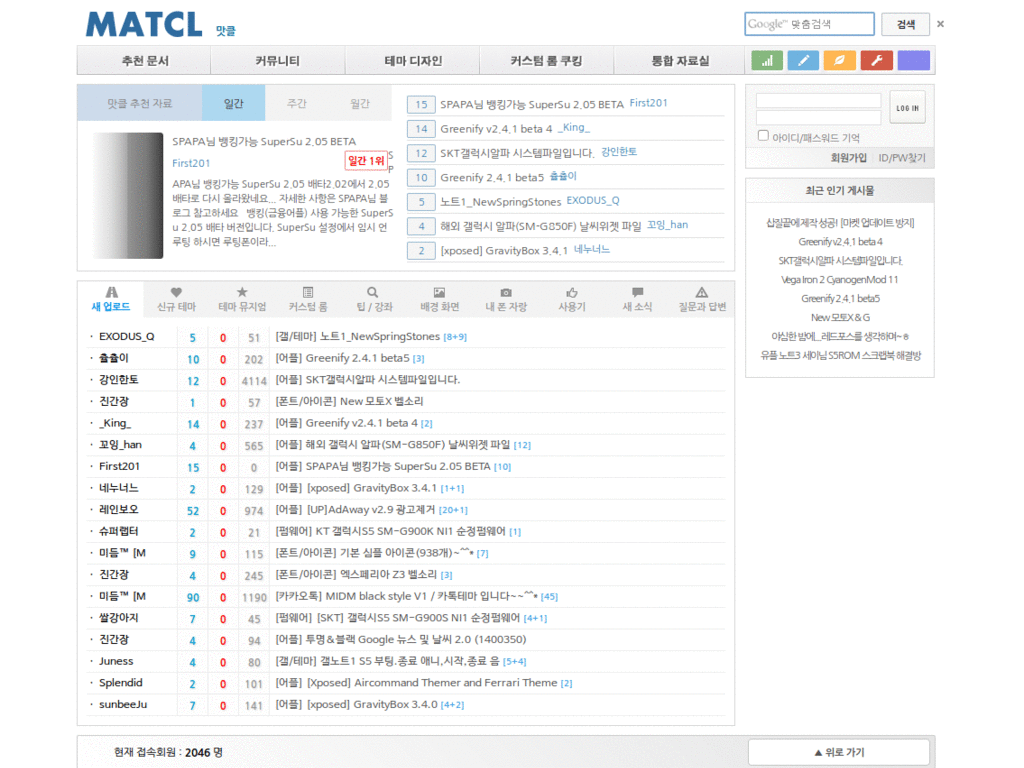Click the username input field
The width and height of the screenshot is (1024, 768).
click(x=818, y=101)
